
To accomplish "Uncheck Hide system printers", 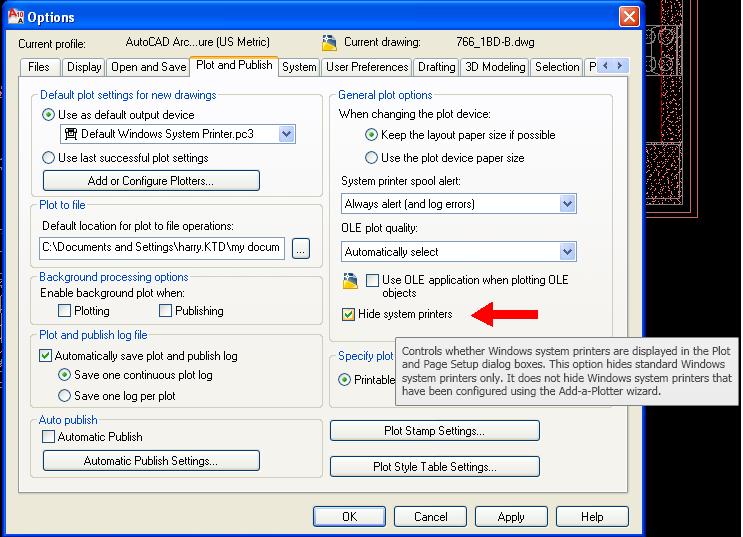I will pyautogui.click(x=348, y=314).
